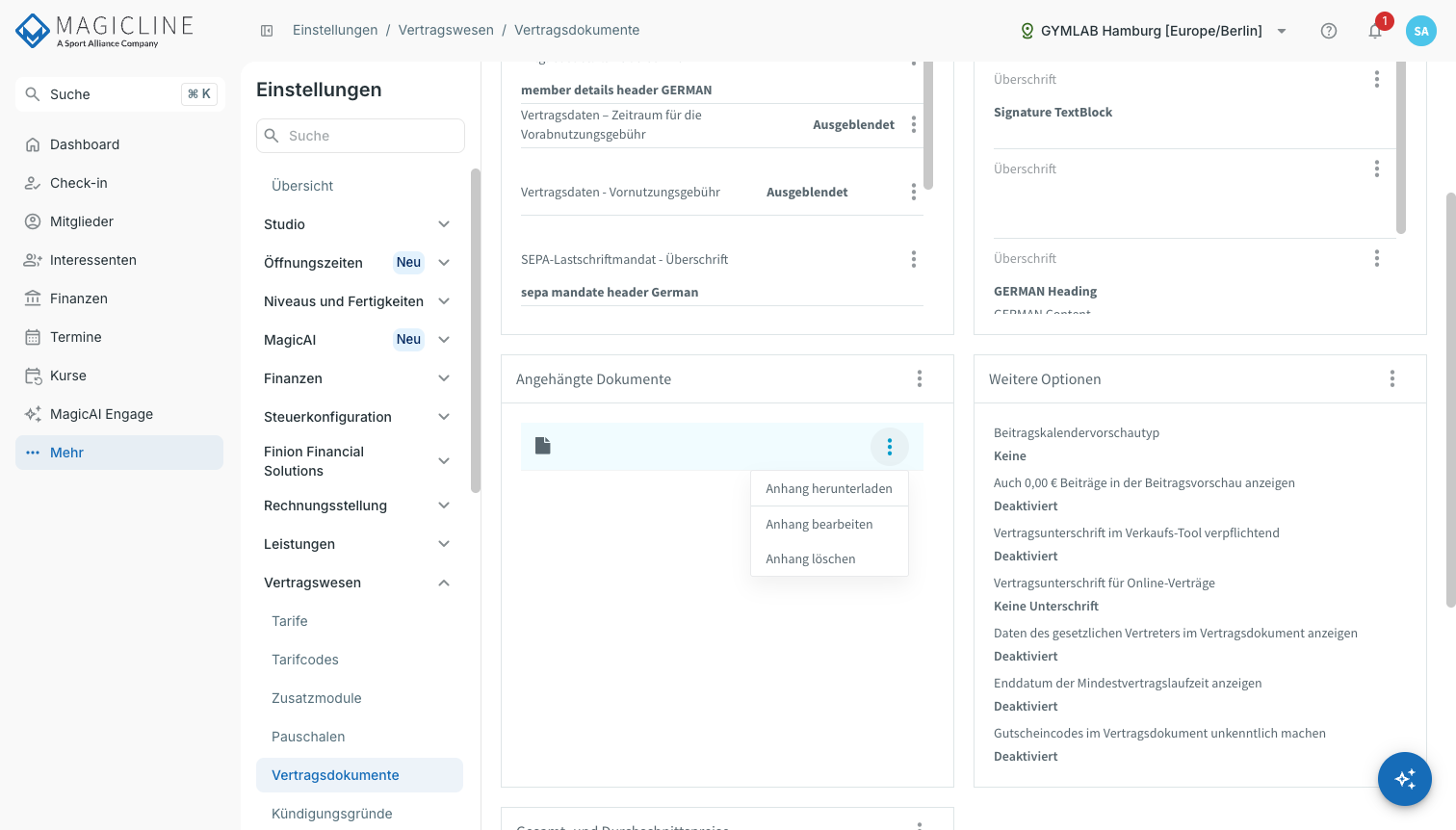Expand the Steuerkonfiguration section

coord(357,417)
